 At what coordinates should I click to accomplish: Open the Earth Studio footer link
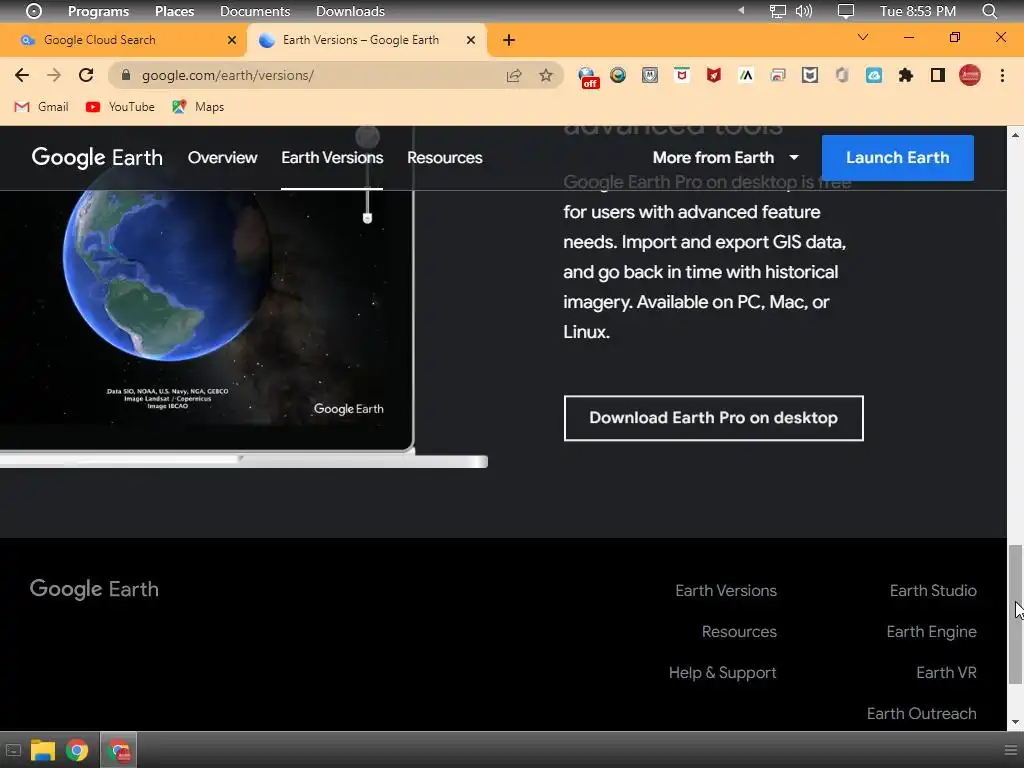pyautogui.click(x=933, y=590)
